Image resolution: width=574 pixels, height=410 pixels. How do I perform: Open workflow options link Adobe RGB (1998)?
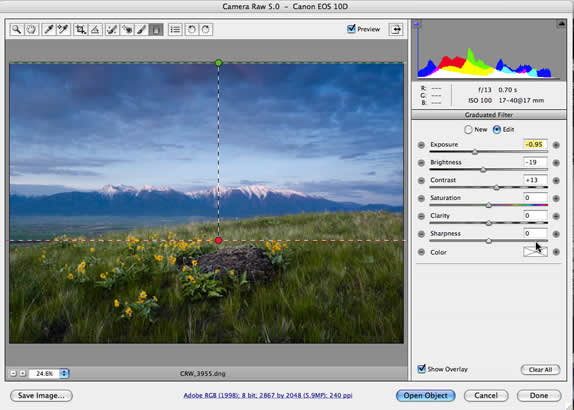(268, 395)
